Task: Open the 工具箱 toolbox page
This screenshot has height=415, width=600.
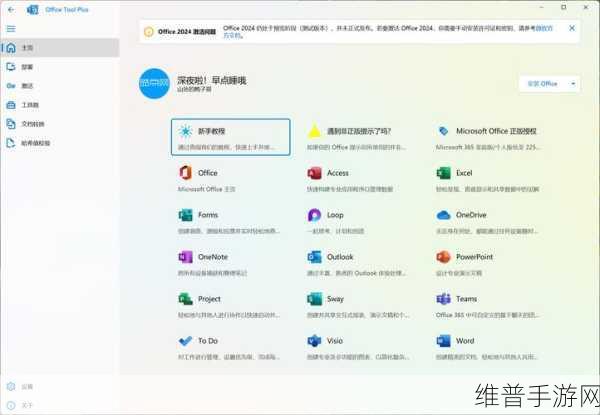Action: (60, 105)
